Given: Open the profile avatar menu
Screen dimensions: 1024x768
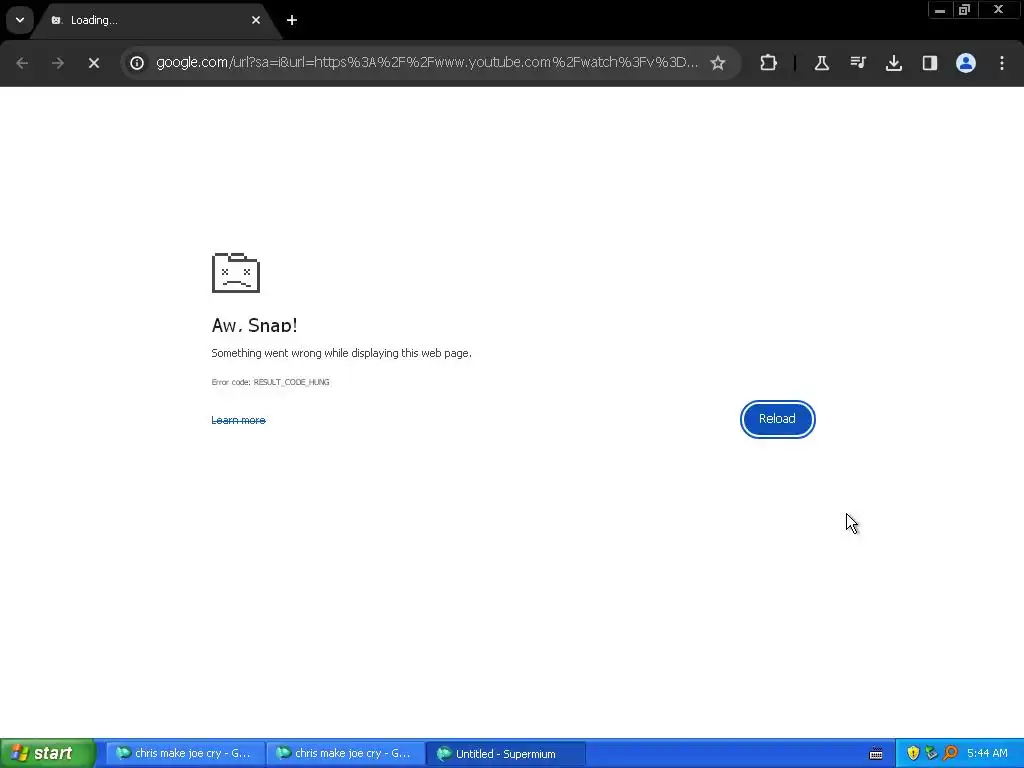Looking at the screenshot, I should tap(966, 63).
